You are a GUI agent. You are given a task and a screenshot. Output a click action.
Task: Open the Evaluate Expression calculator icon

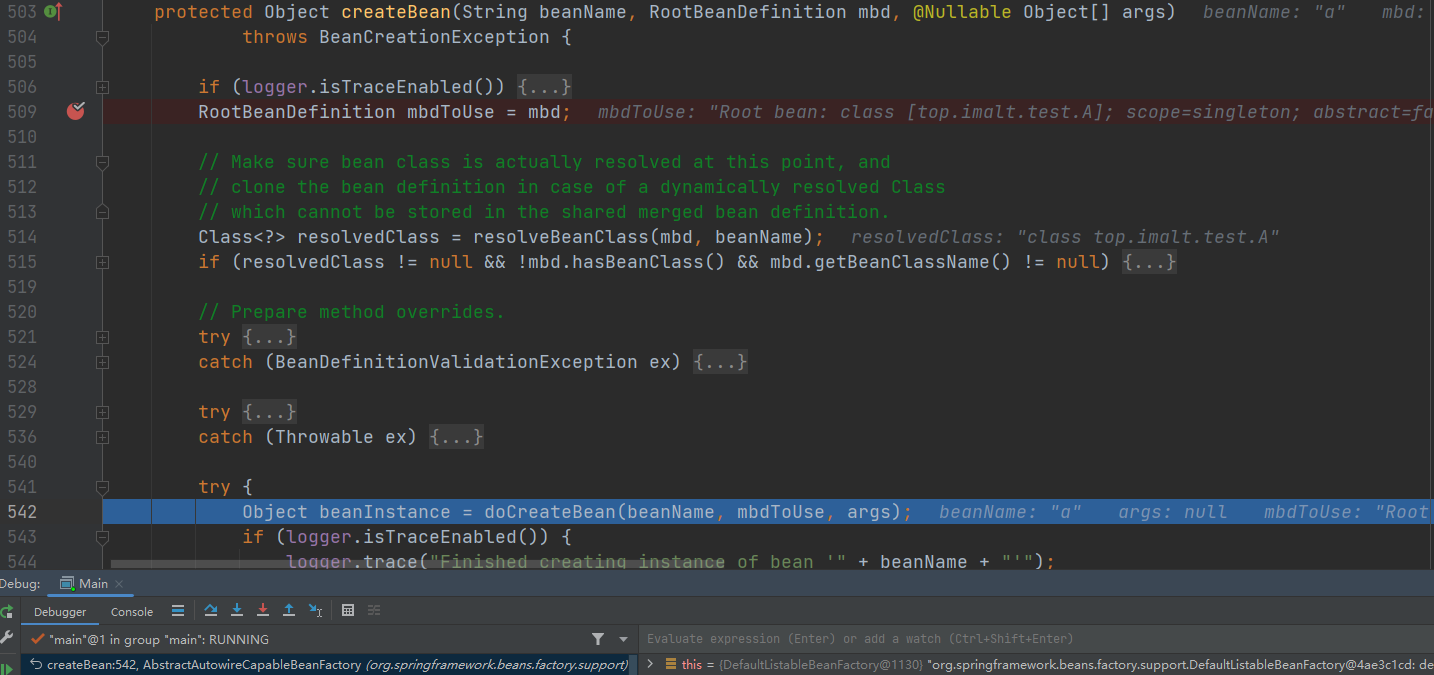pos(348,611)
